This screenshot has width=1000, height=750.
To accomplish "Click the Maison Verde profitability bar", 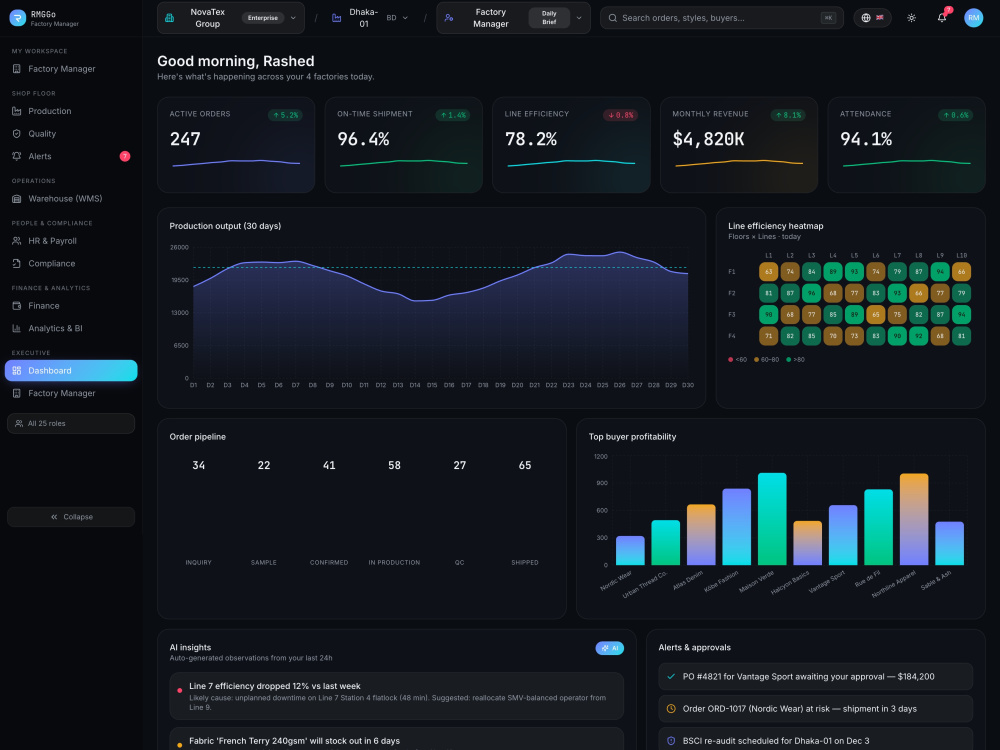I will [x=772, y=519].
